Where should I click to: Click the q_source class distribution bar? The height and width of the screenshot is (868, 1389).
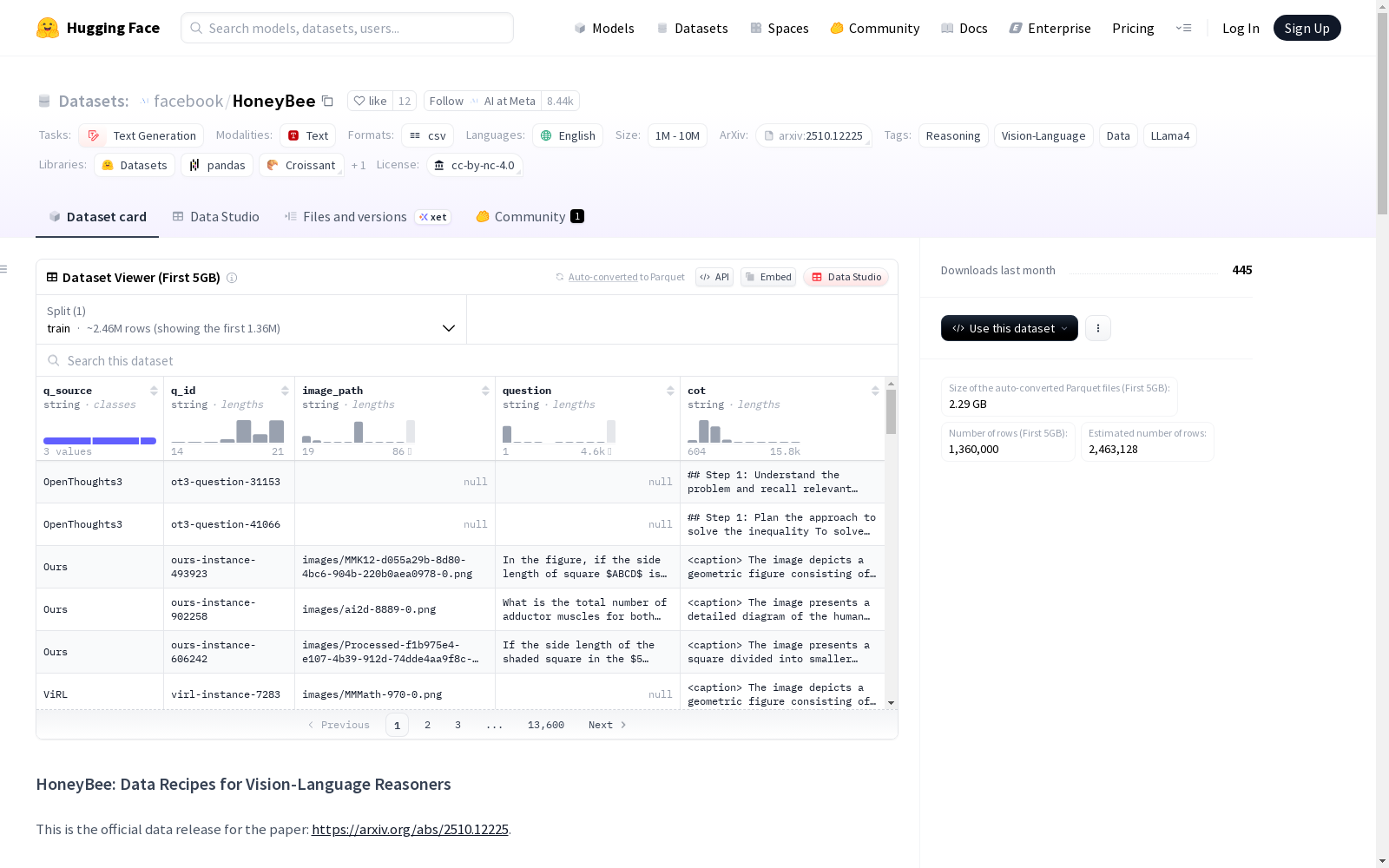point(100,441)
